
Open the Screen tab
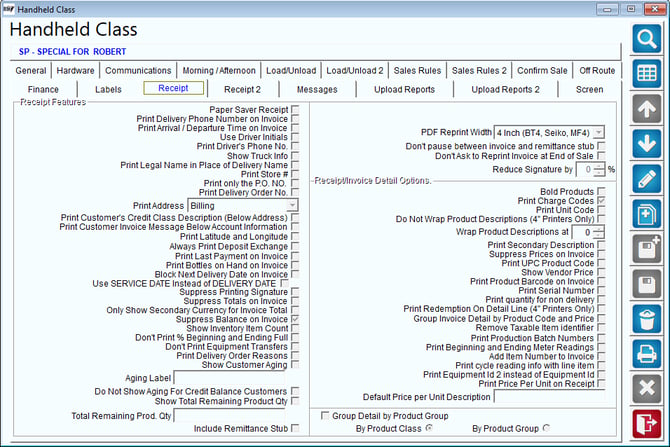click(589, 89)
